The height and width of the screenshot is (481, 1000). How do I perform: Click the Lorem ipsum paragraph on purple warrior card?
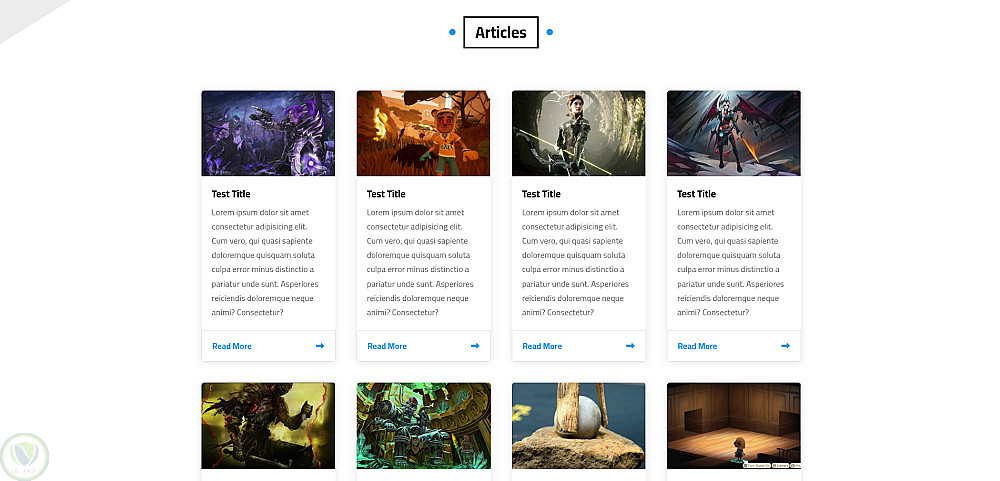click(x=265, y=262)
